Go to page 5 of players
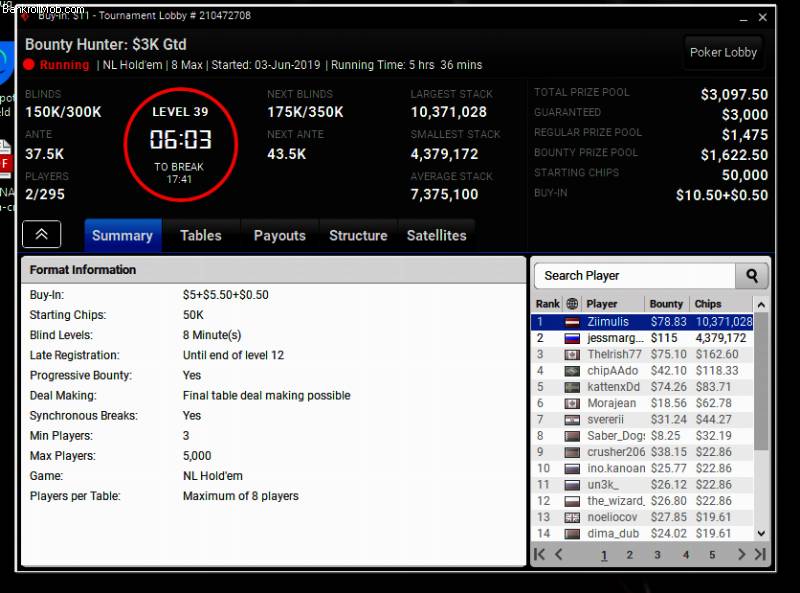The height and width of the screenshot is (593, 800). pos(712,555)
